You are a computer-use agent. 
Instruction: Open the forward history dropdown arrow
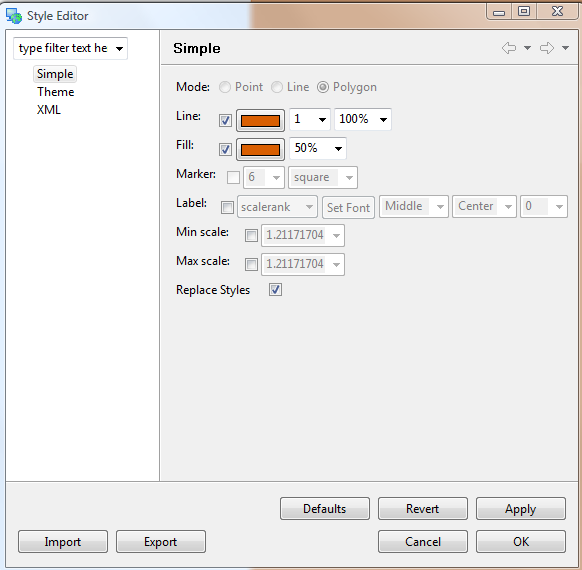click(565, 48)
